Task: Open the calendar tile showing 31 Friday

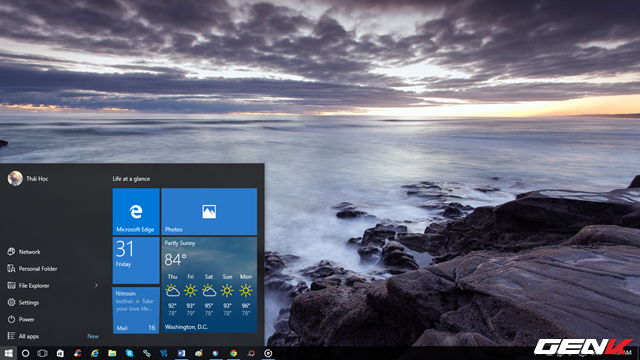Action: click(x=136, y=260)
